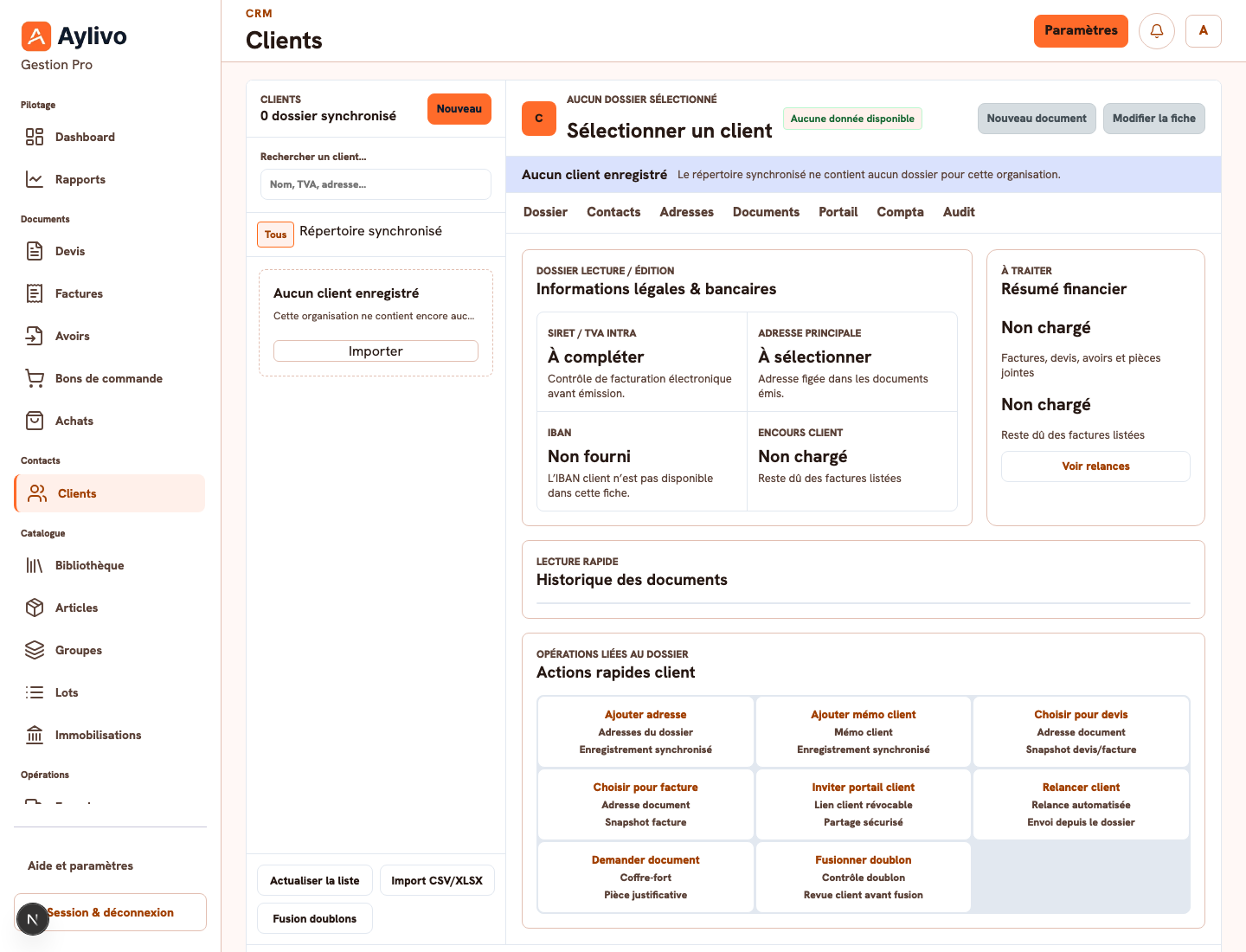Click the Paramètres button

tap(1081, 31)
